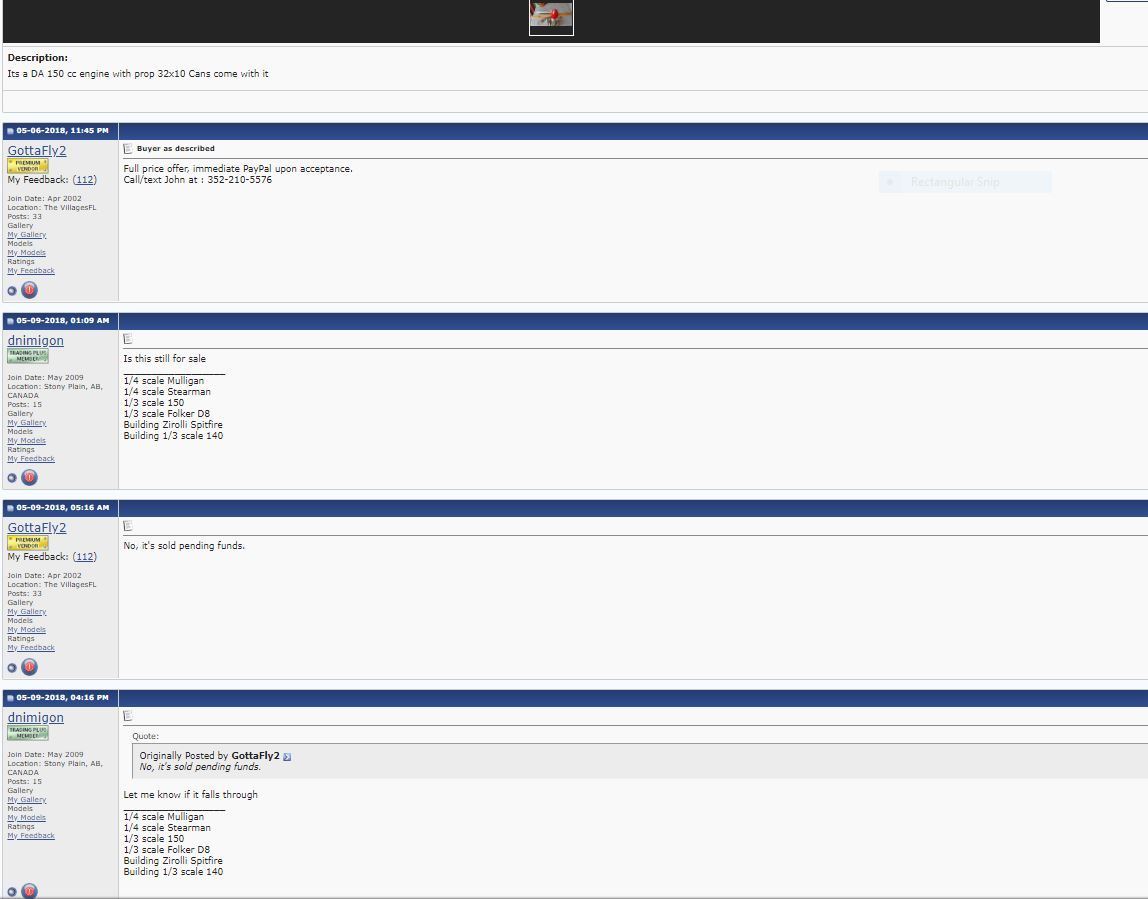This screenshot has height=899, width=1148.
Task: Click view-post arrow beside quoted GottaFly2
Action: coord(287,756)
